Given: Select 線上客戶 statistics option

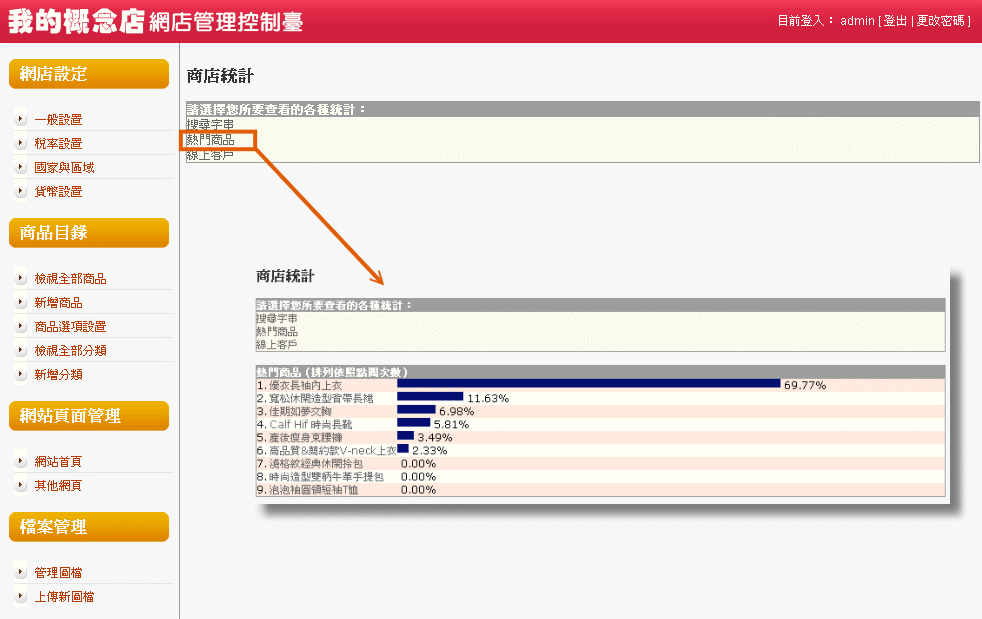Looking at the screenshot, I should click(x=210, y=155).
